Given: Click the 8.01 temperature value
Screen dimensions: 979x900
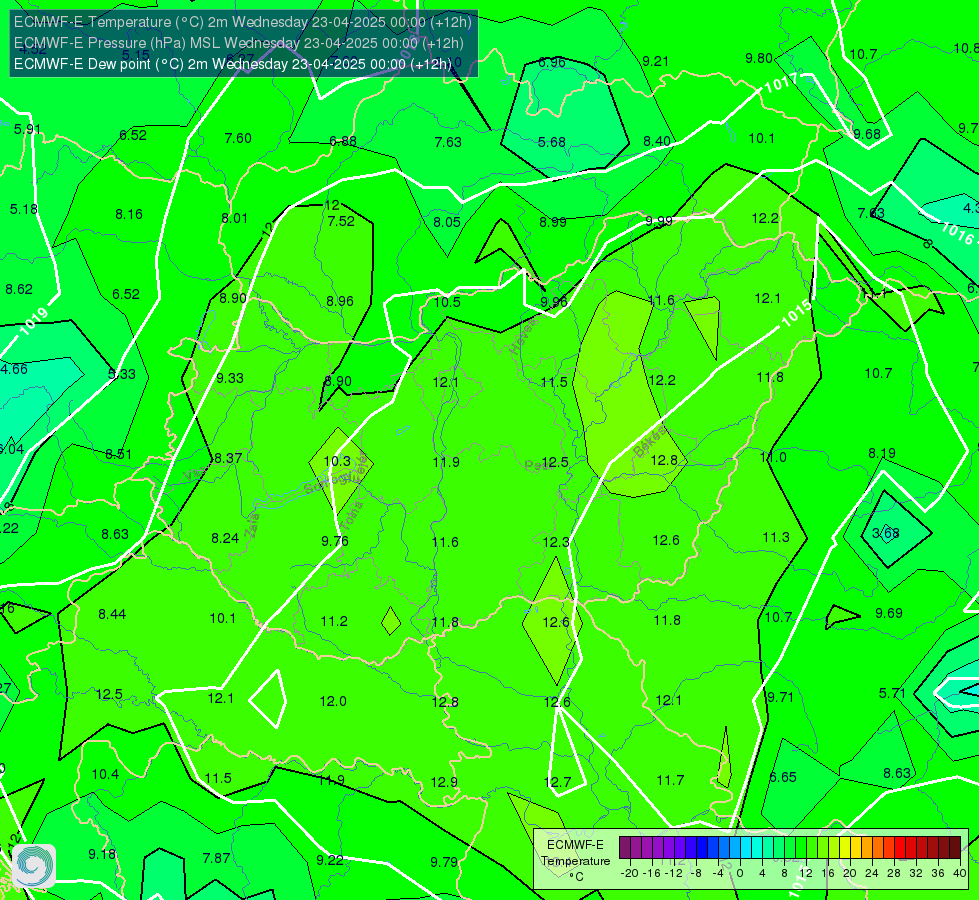Looking at the screenshot, I should click(234, 218).
